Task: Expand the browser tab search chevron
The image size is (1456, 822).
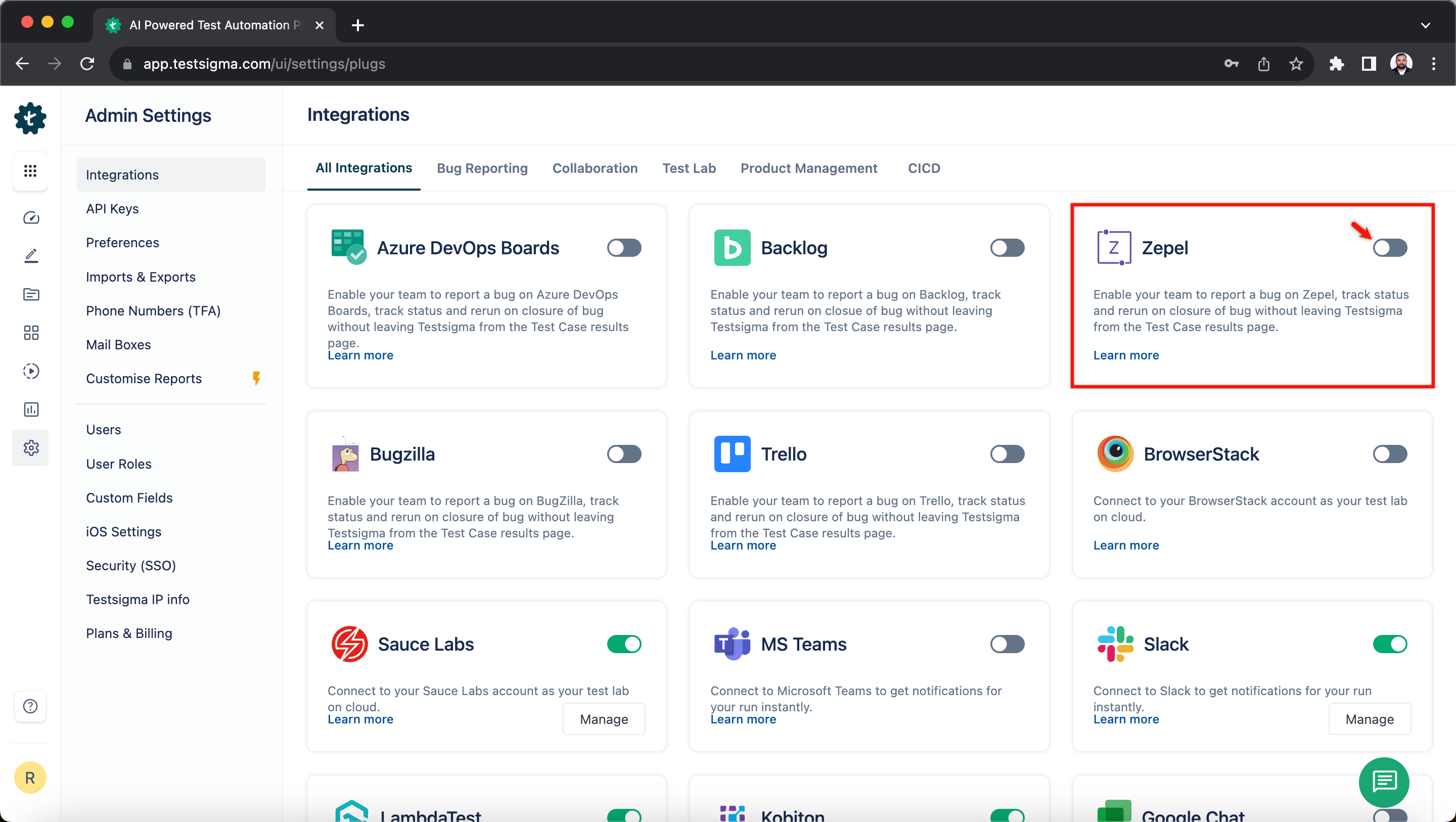Action: click(x=1425, y=25)
